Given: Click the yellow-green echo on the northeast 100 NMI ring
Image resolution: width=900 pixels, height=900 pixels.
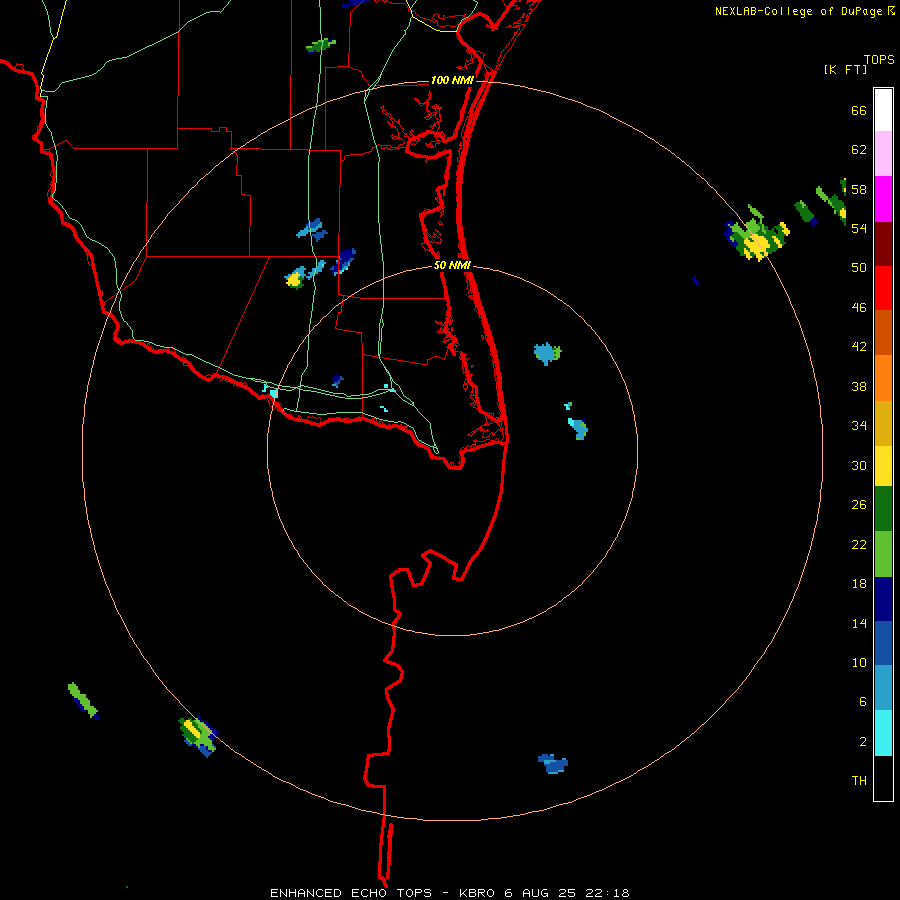Looking at the screenshot, I should click(x=757, y=235).
